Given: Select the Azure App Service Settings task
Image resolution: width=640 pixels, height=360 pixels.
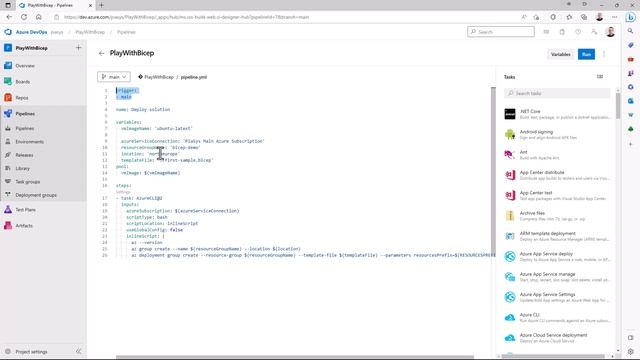Looking at the screenshot, I should click(x=557, y=297).
